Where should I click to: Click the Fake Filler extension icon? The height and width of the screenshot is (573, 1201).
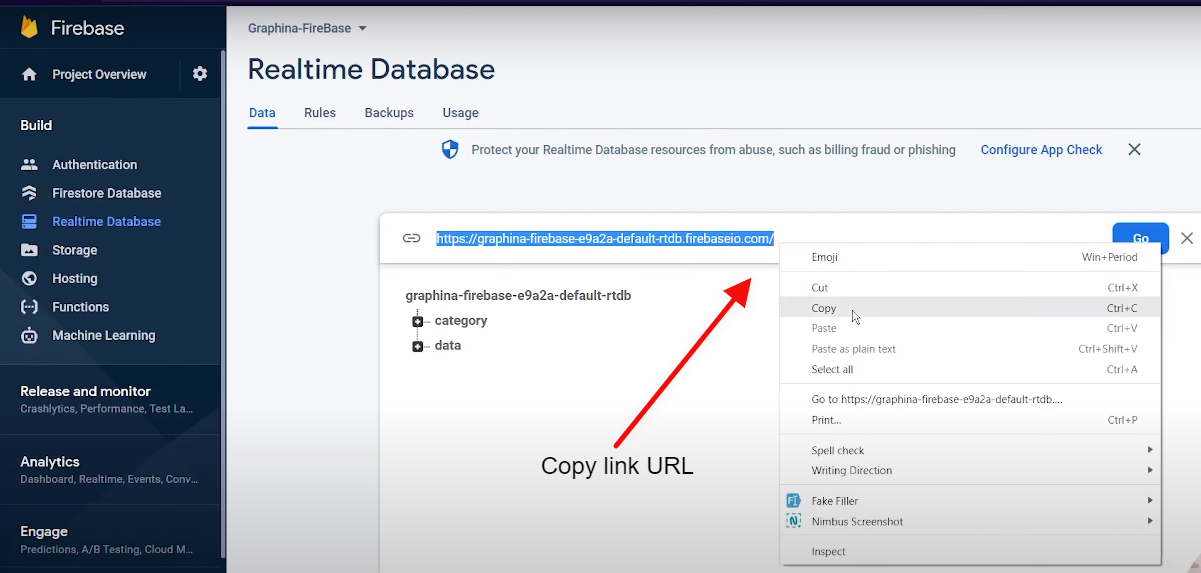(x=793, y=500)
